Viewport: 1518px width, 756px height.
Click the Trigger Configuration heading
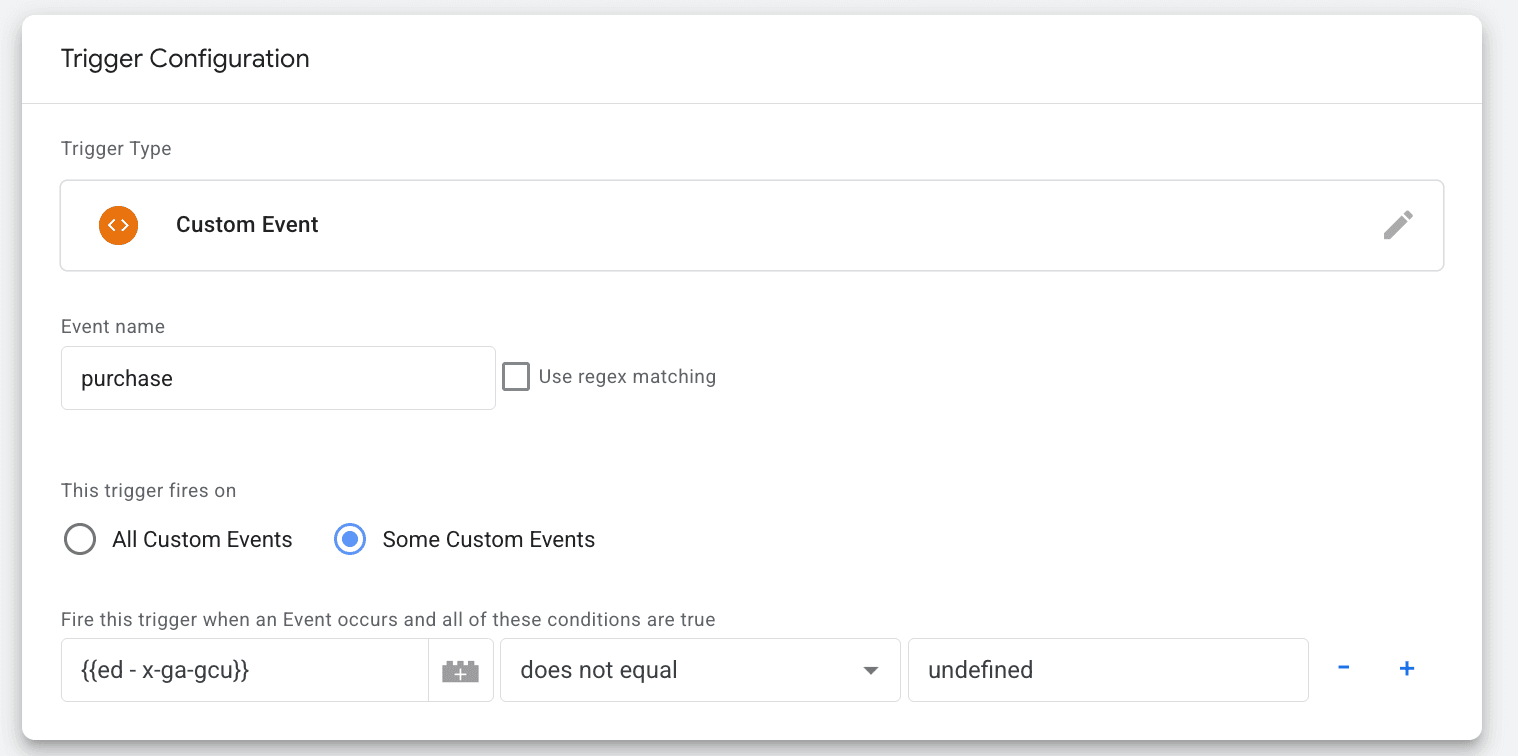click(x=185, y=59)
